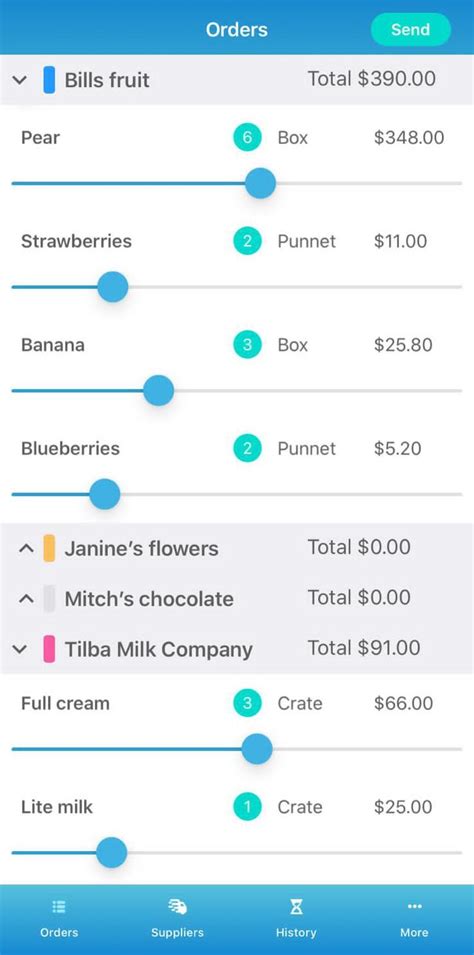Tap the Send button
Viewport: 474px width, 955px height.
tap(411, 29)
